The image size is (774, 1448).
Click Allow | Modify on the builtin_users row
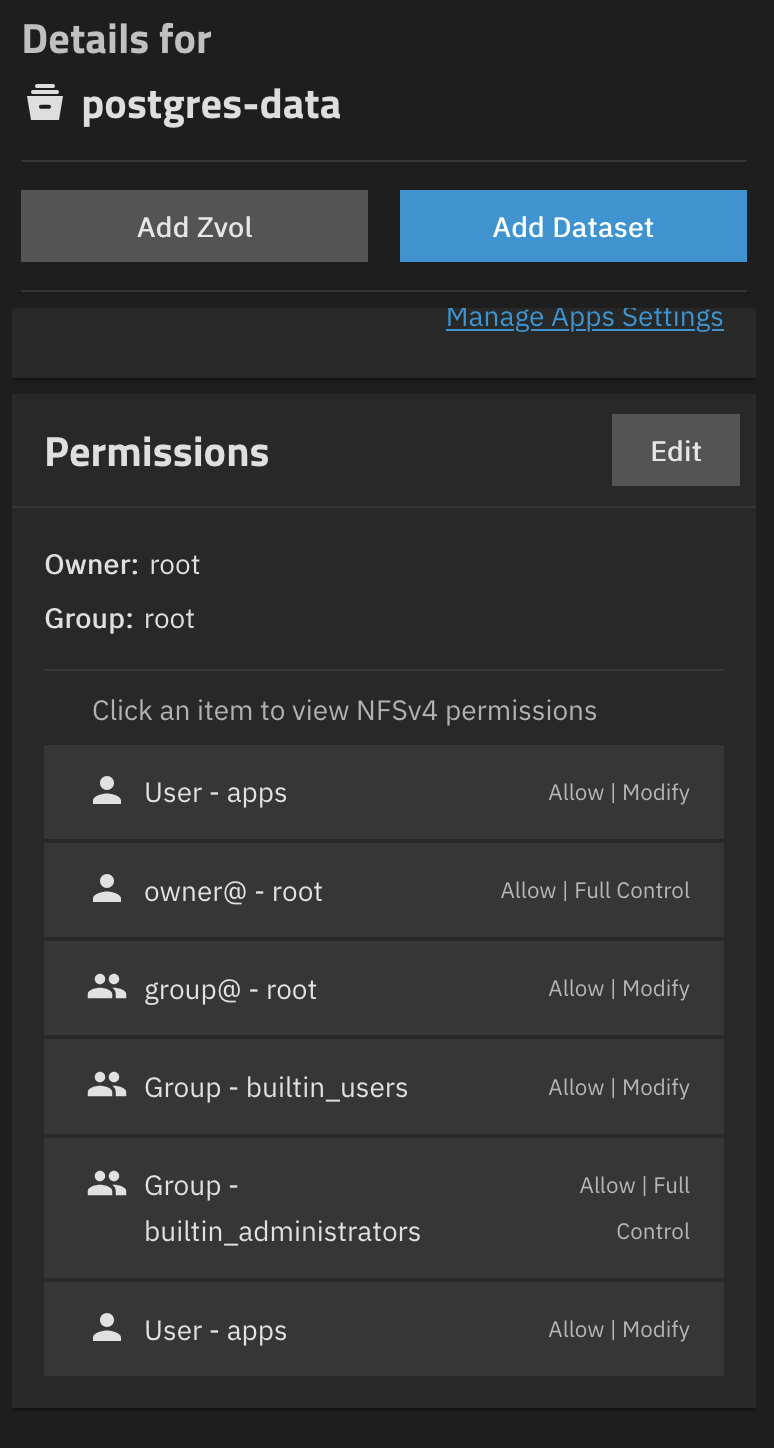pyautogui.click(x=619, y=1087)
